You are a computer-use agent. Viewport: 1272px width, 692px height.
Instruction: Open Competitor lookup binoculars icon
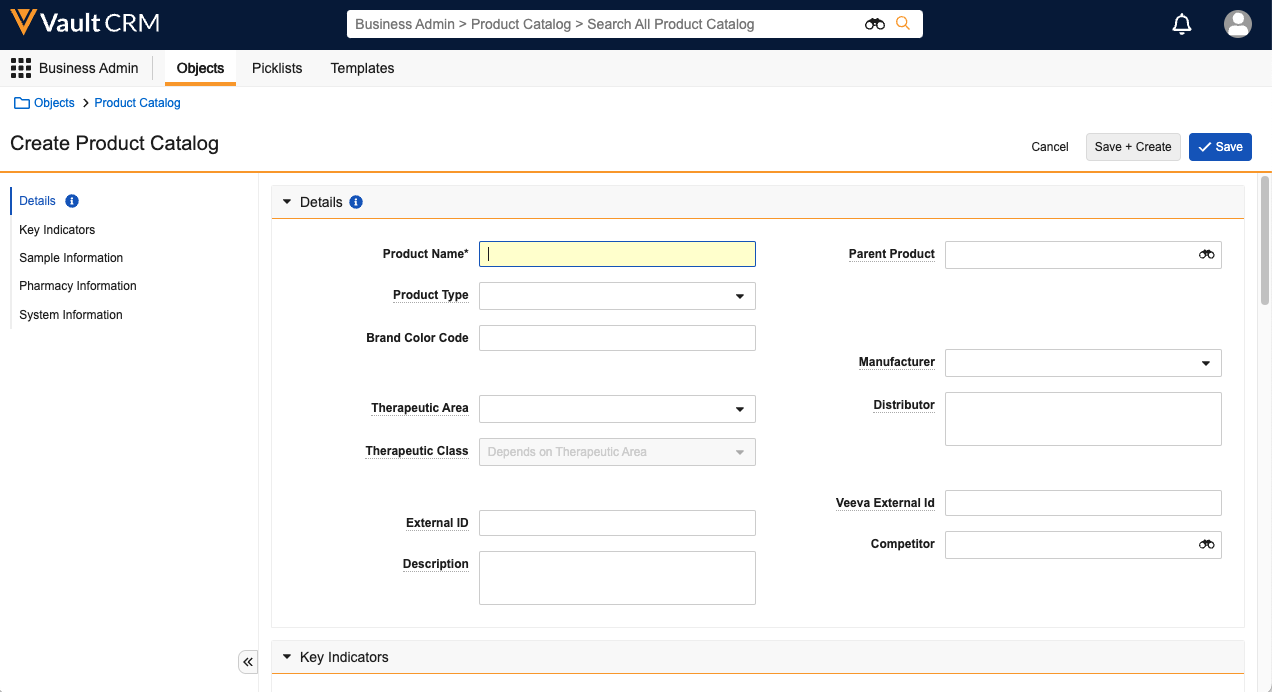tap(1206, 545)
